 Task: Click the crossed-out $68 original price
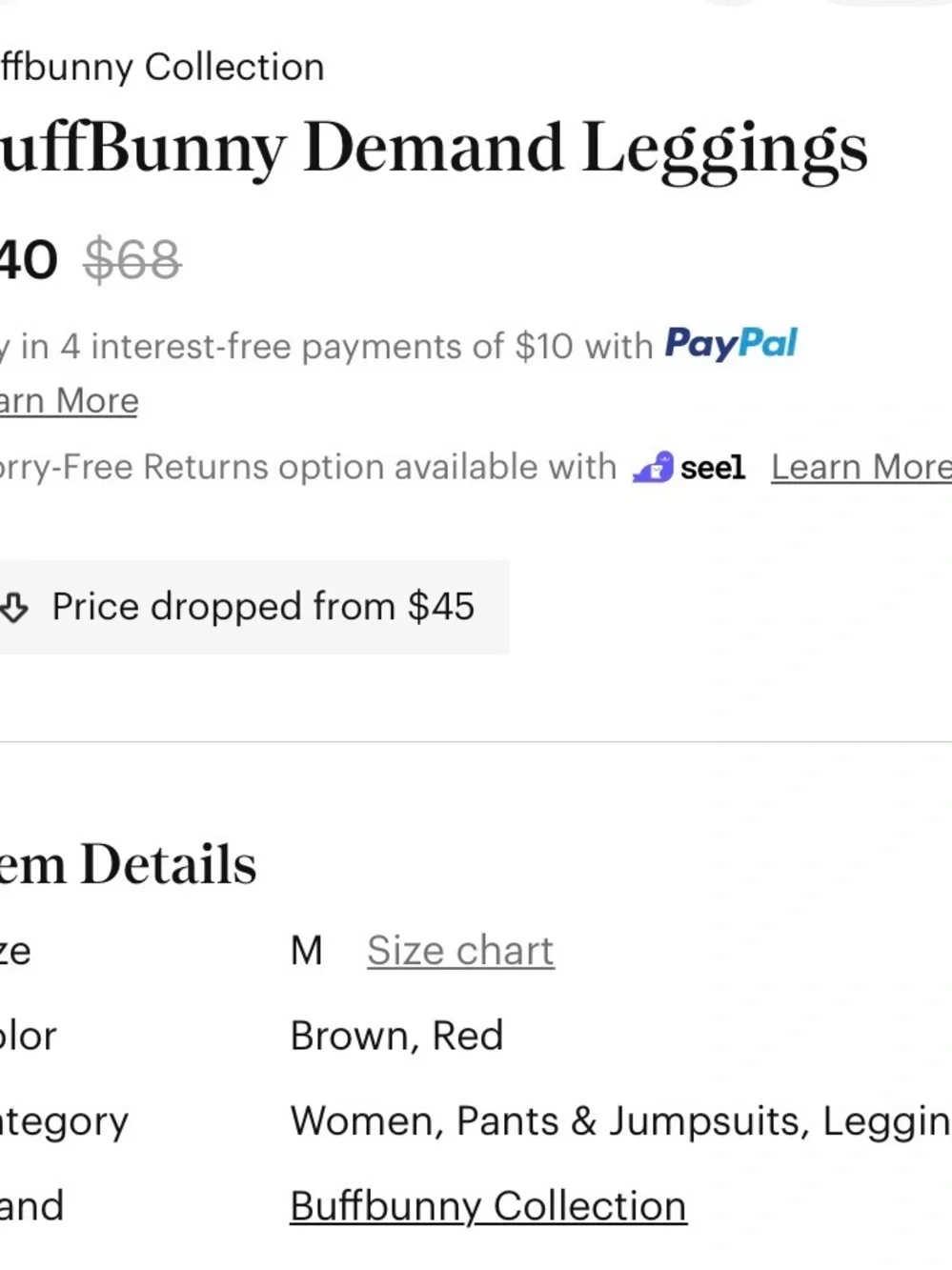[132, 260]
